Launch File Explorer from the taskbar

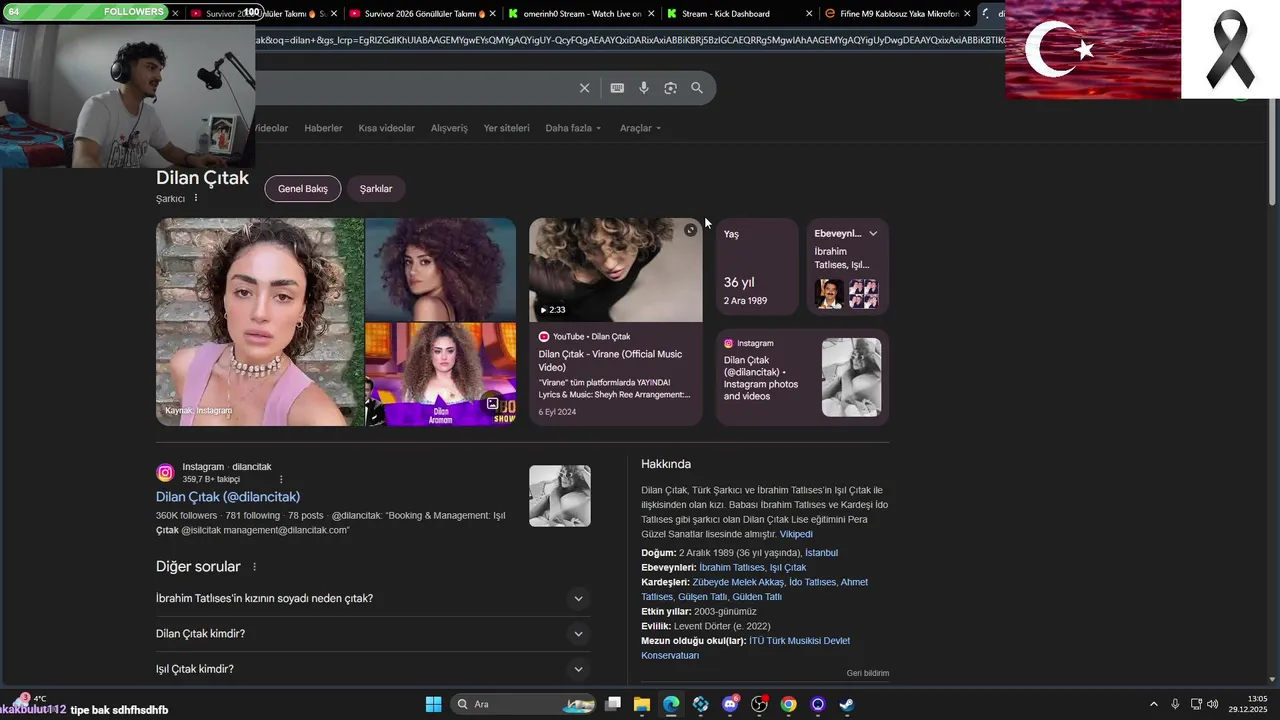point(642,704)
